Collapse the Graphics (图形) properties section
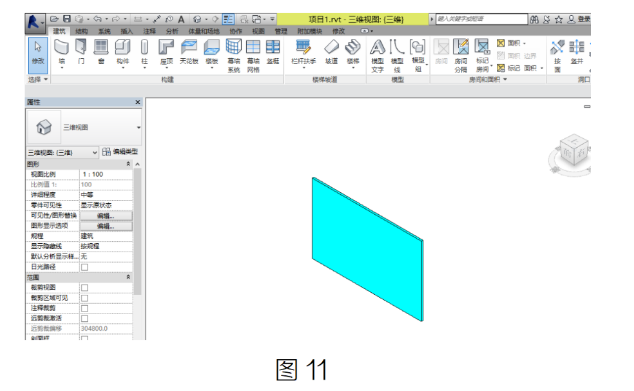The height and width of the screenshot is (391, 634). [129, 164]
